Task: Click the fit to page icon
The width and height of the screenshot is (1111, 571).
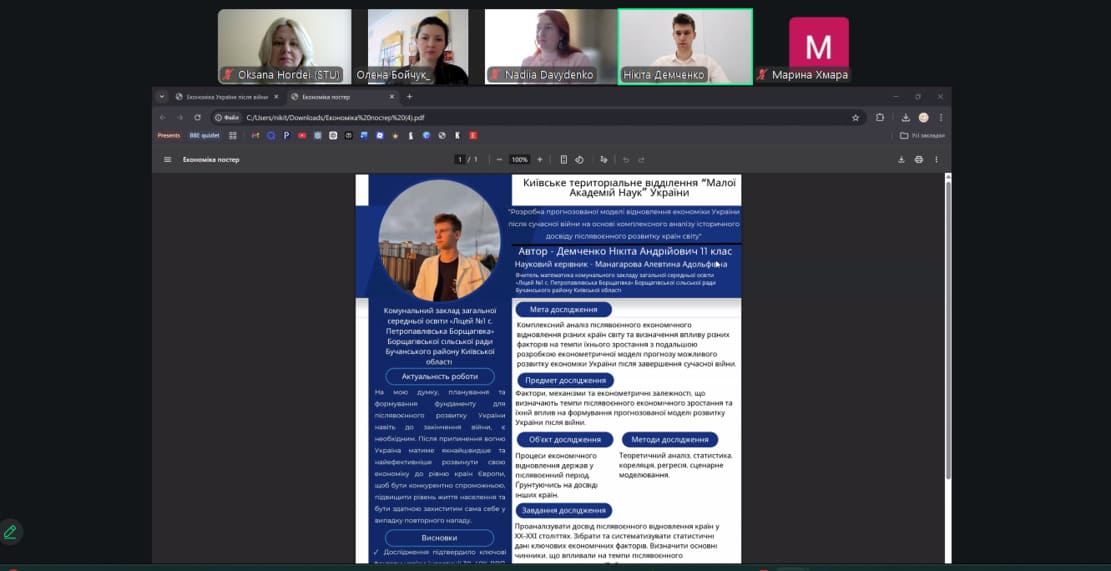Action: pyautogui.click(x=564, y=159)
